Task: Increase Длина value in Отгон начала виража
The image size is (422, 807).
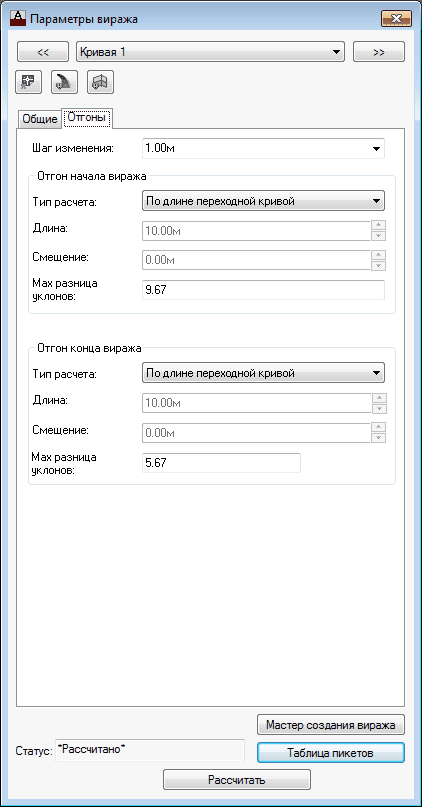Action: (379, 225)
